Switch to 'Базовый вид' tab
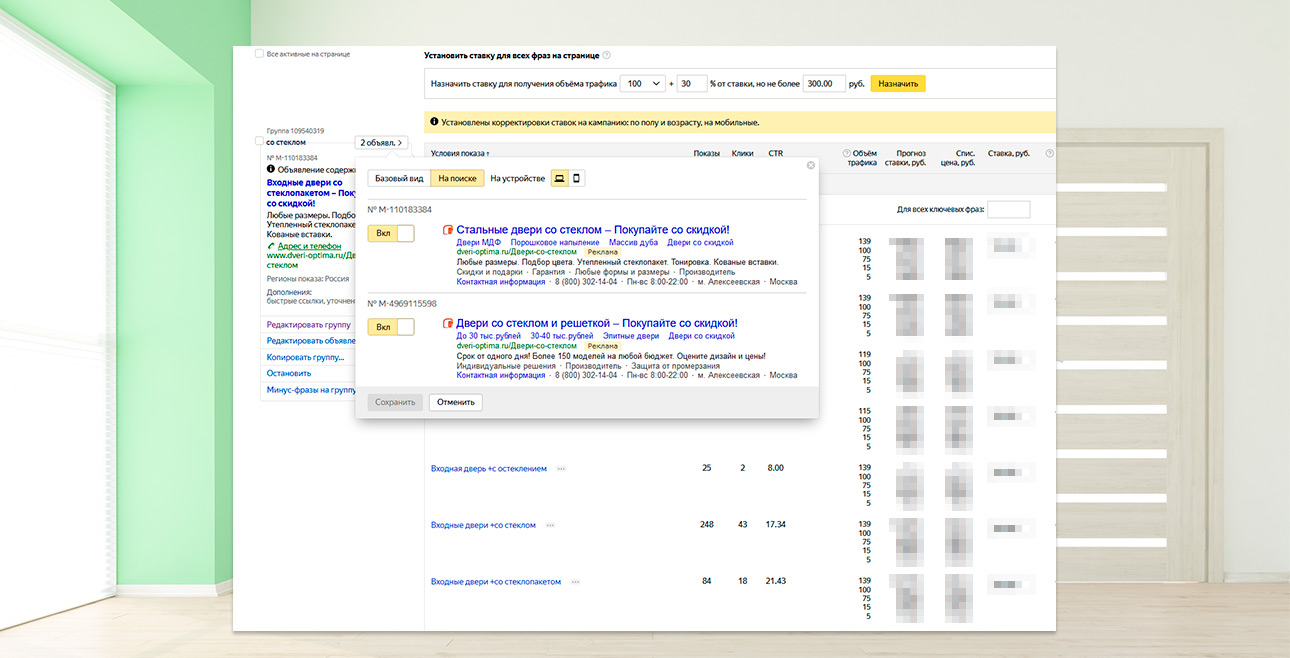Image resolution: width=1290 pixels, height=658 pixels. pyautogui.click(x=399, y=178)
